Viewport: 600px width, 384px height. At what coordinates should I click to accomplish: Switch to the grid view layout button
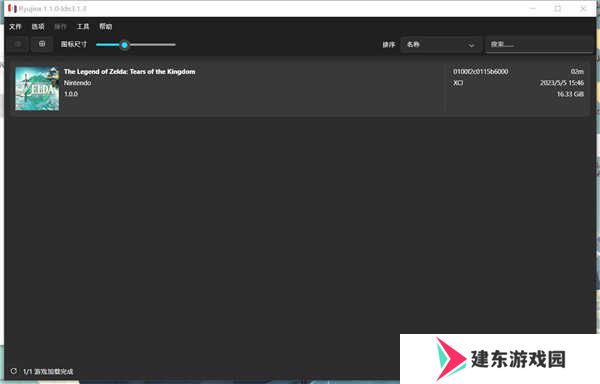pyautogui.click(x=42, y=44)
